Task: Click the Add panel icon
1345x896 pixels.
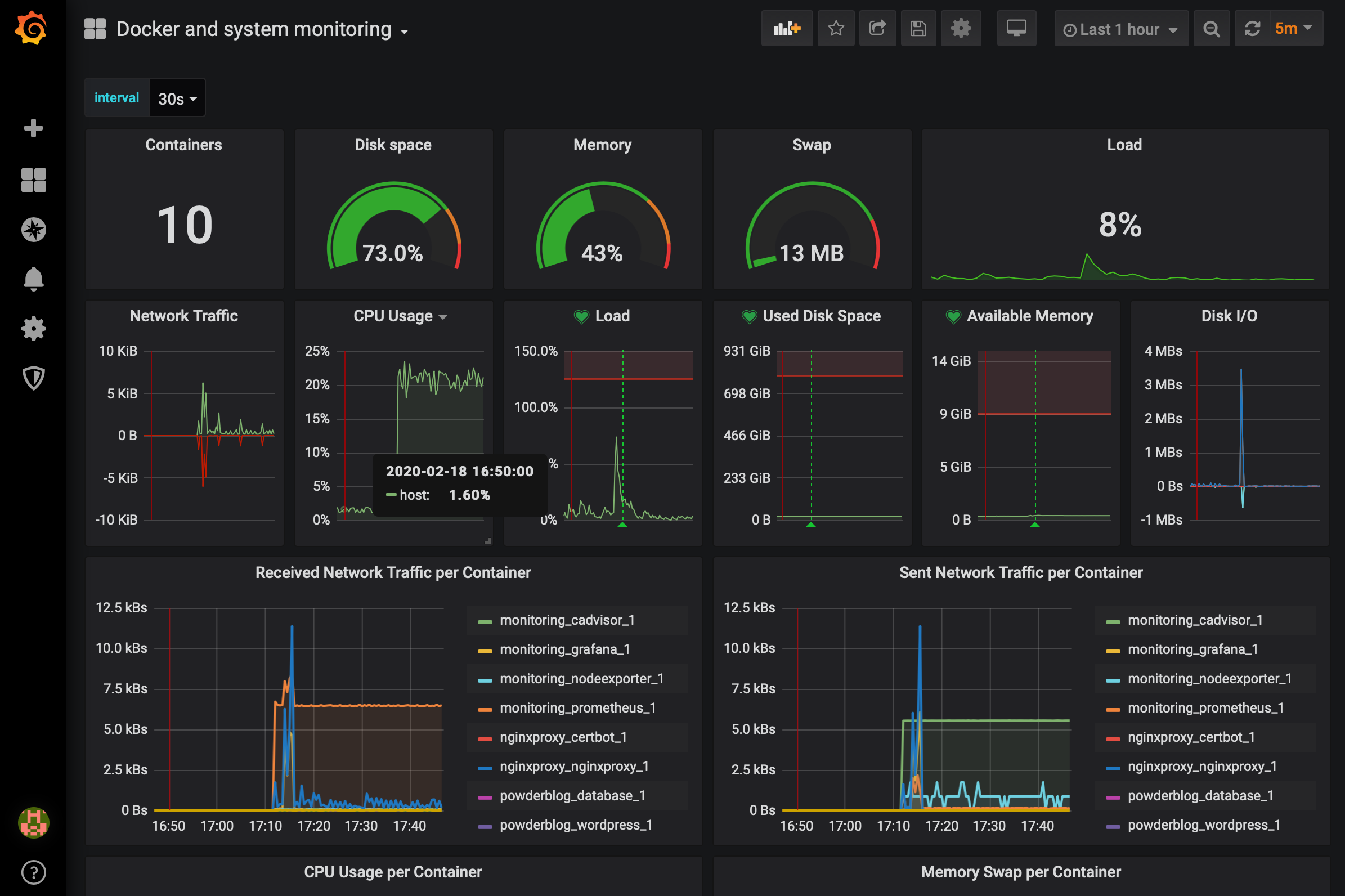Action: 786,29
